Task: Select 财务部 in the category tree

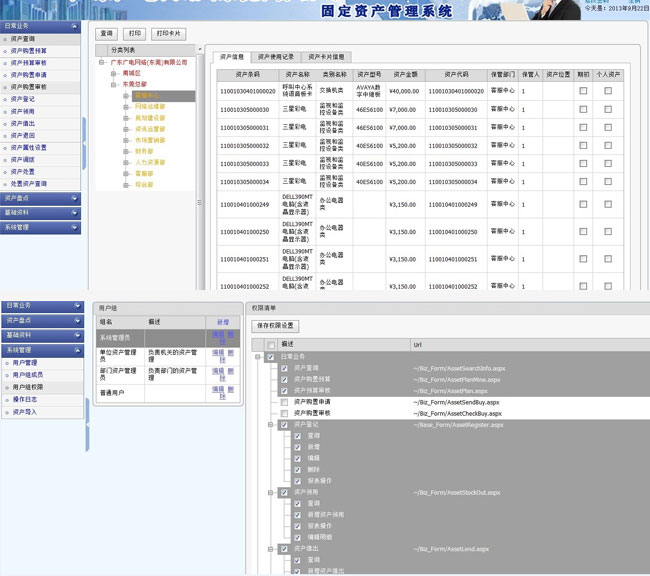Action: 144,150
